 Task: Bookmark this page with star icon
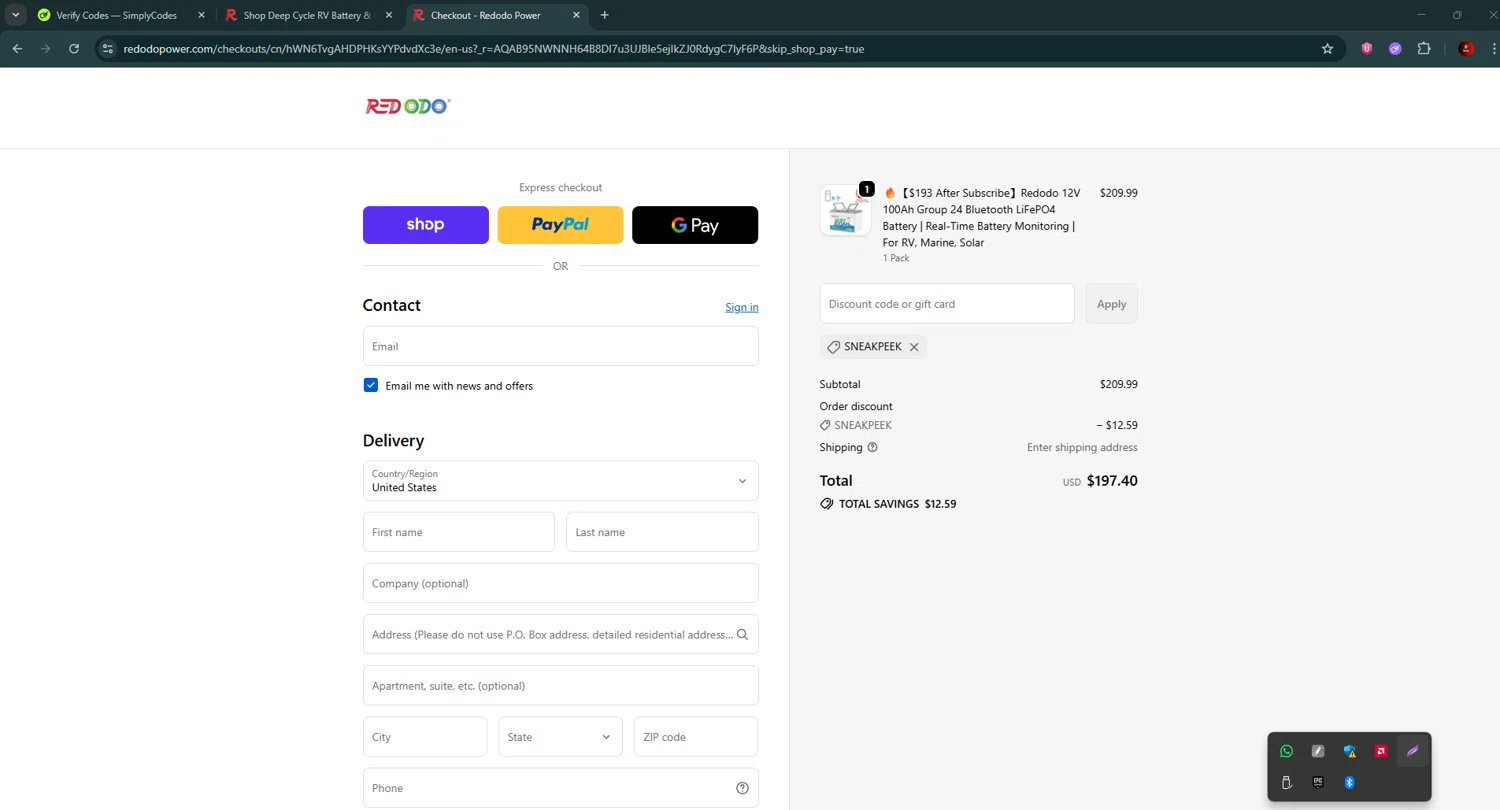[1328, 48]
